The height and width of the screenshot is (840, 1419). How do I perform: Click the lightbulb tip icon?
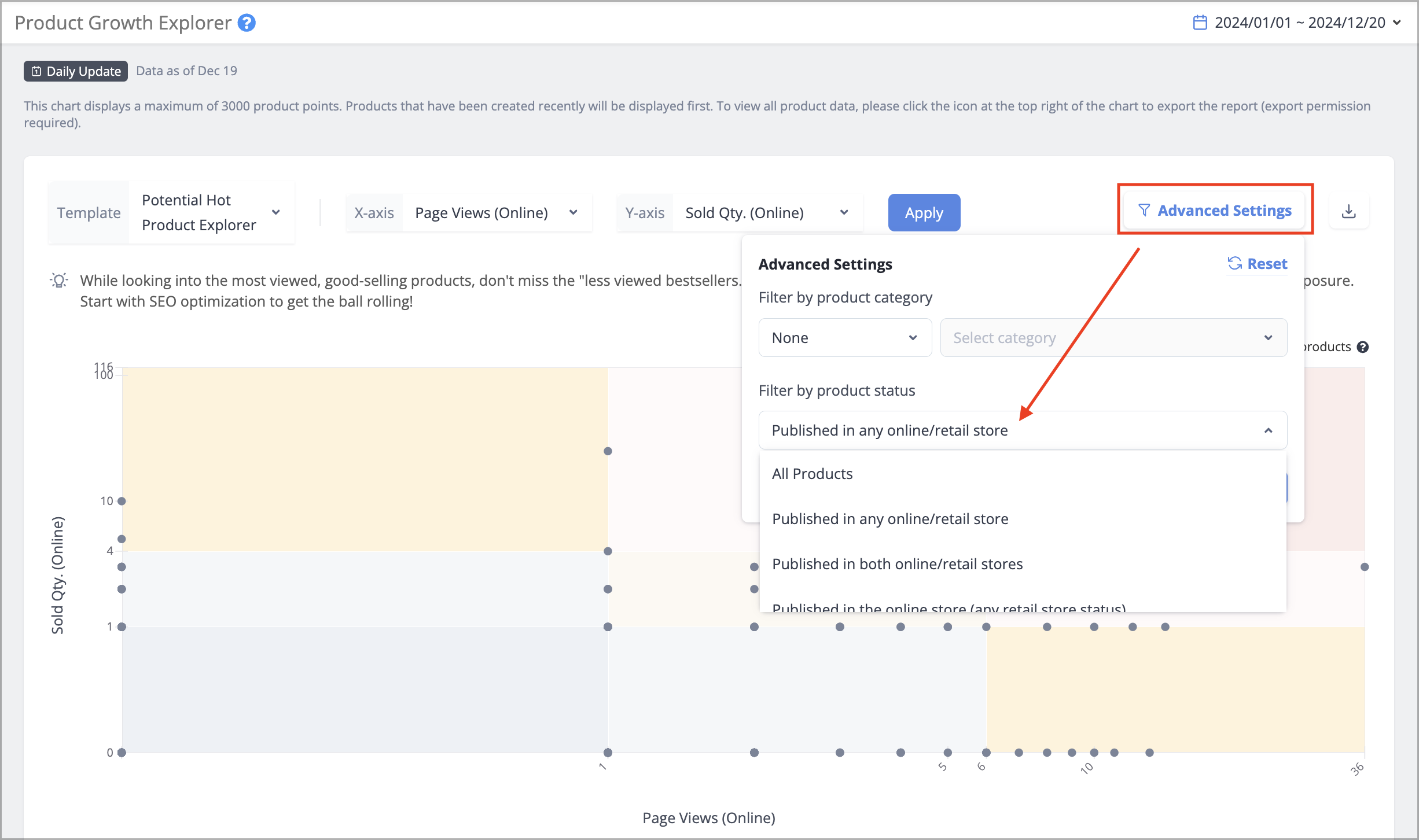[58, 281]
